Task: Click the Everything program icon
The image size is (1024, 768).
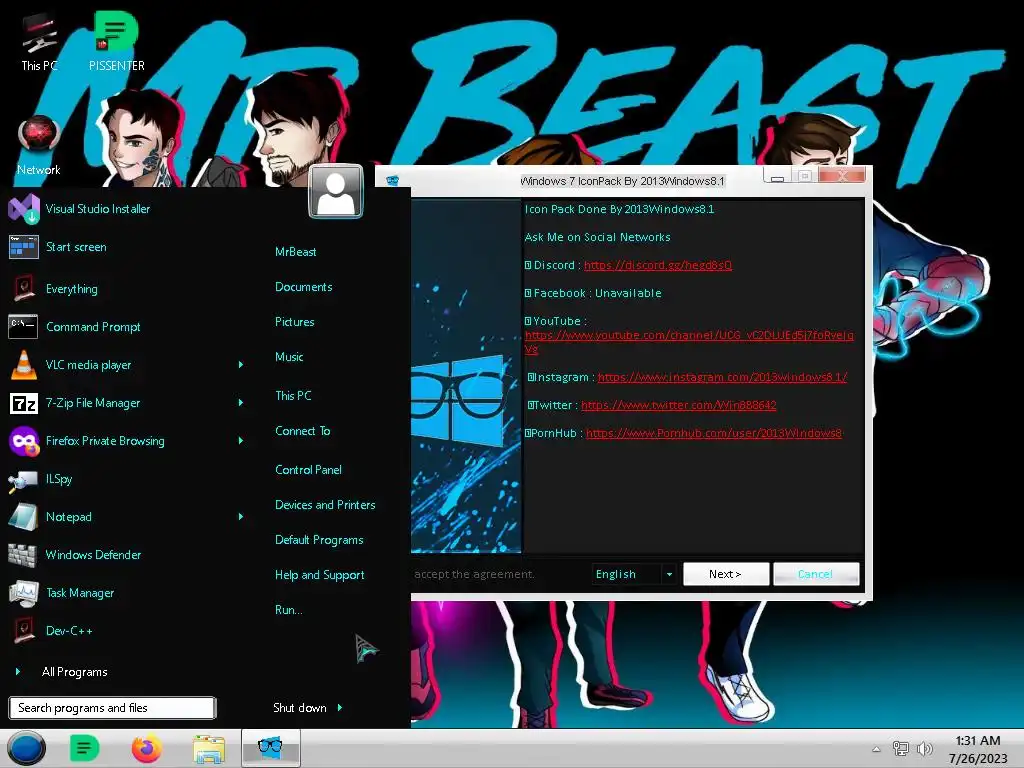Action: (24, 289)
